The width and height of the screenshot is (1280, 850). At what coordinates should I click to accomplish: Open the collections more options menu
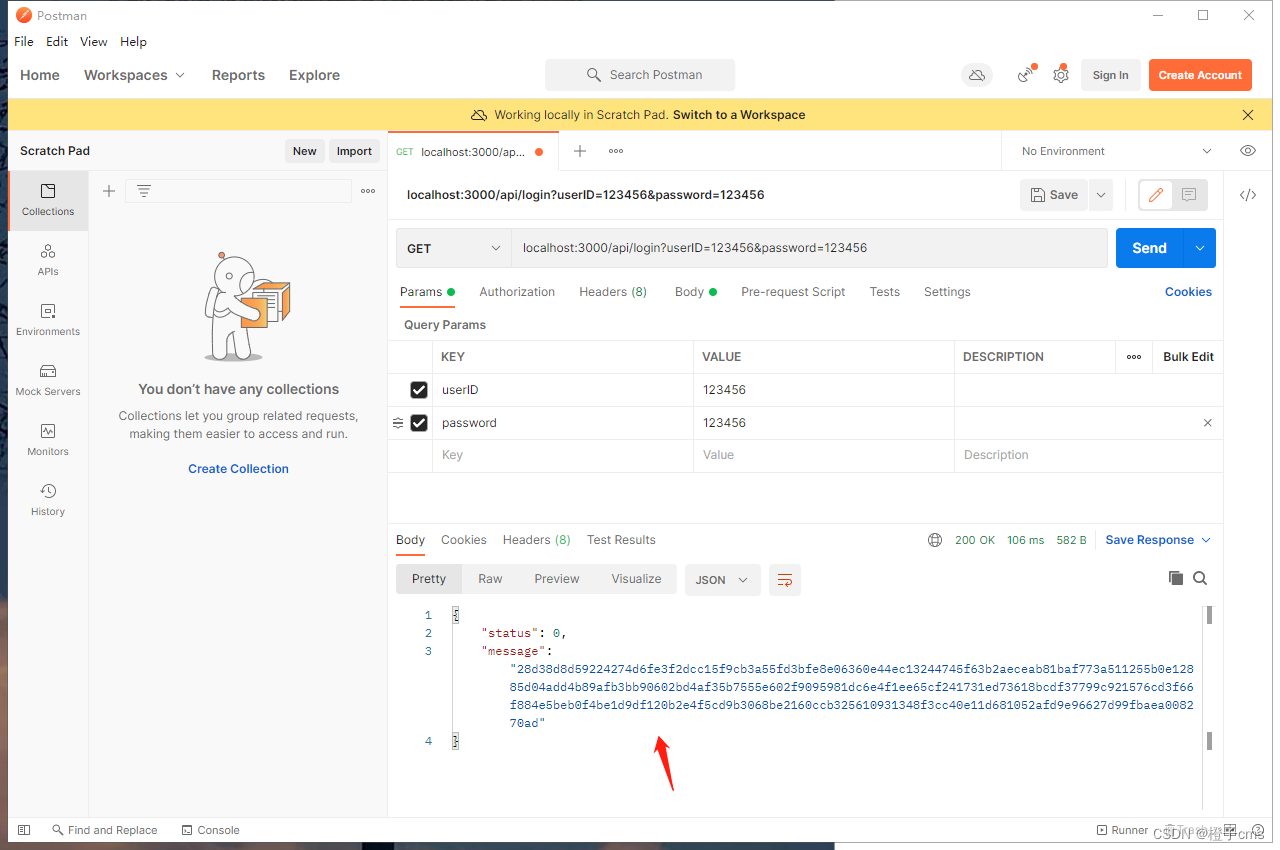pyautogui.click(x=368, y=191)
